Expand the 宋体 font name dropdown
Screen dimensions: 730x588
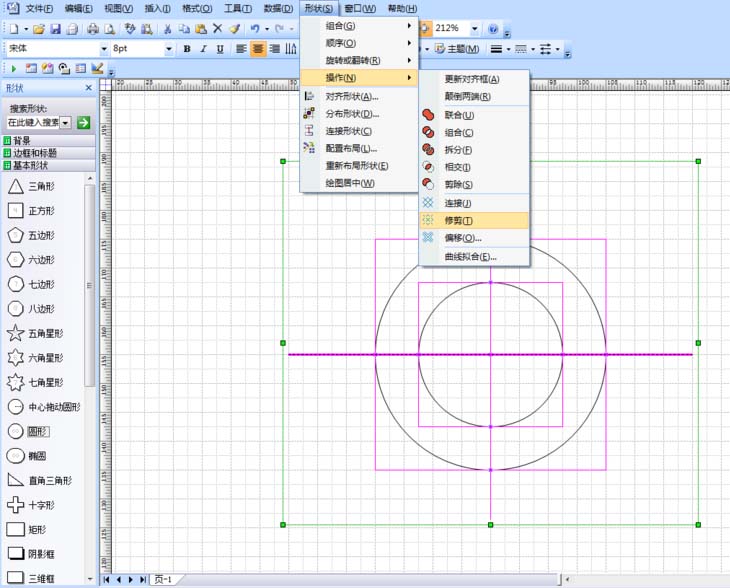pyautogui.click(x=103, y=48)
